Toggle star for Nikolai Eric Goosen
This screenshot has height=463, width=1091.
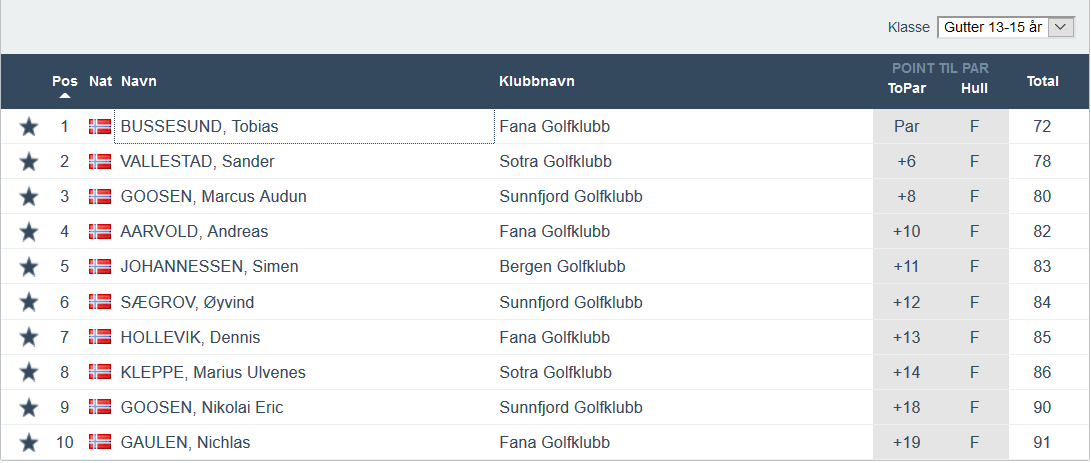click(29, 408)
